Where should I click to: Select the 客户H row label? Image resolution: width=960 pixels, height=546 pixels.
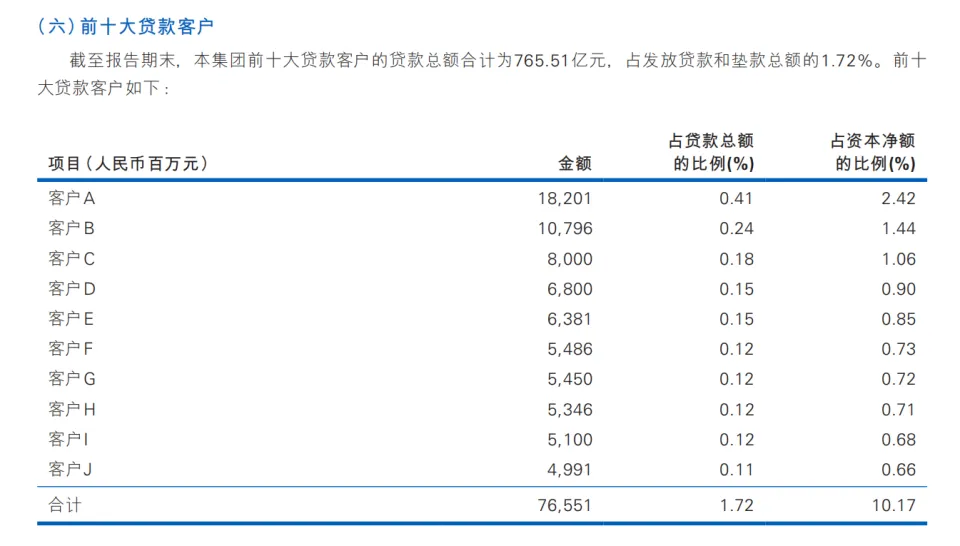tap(72, 409)
